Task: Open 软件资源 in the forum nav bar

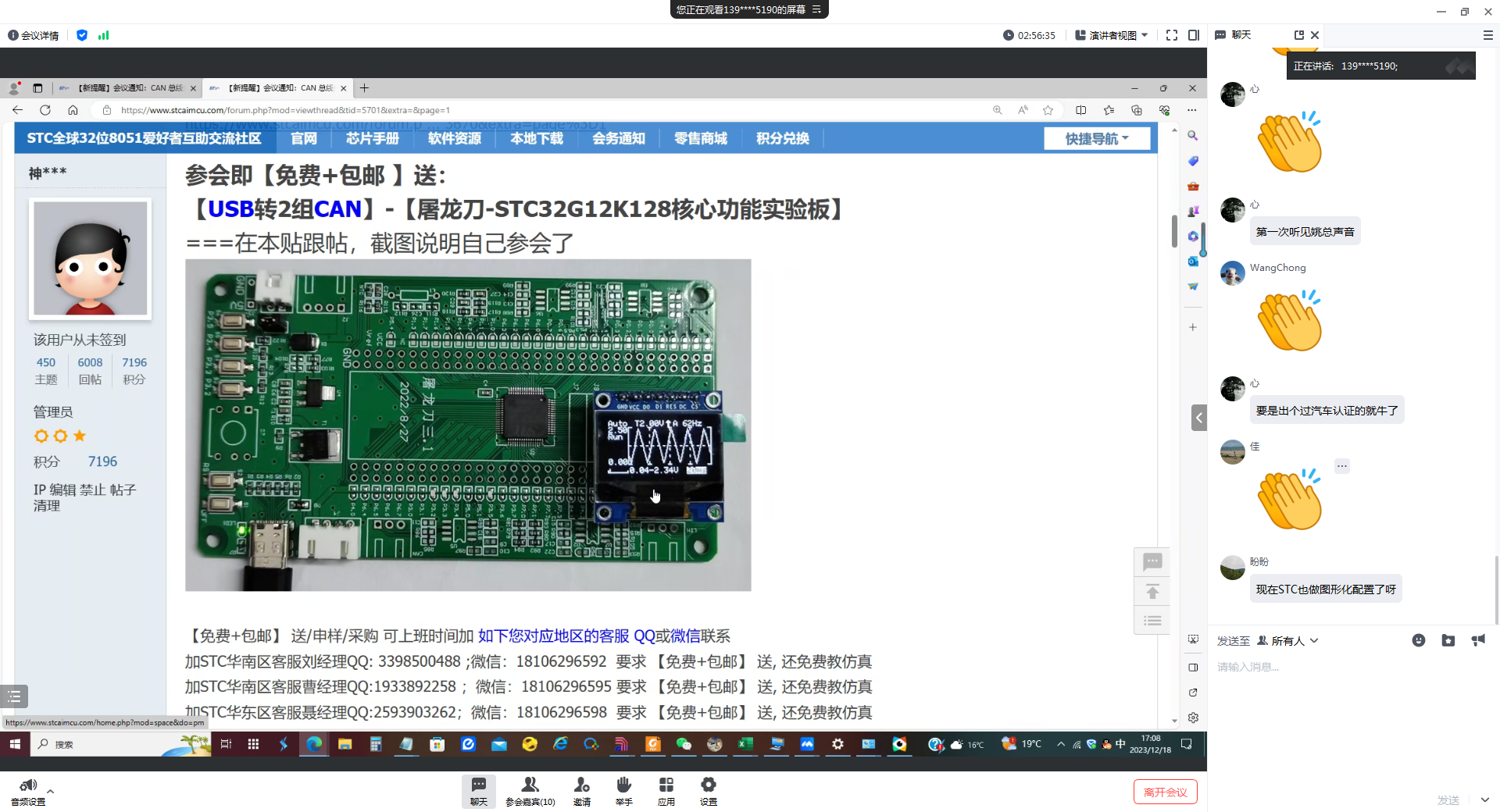Action: click(455, 138)
